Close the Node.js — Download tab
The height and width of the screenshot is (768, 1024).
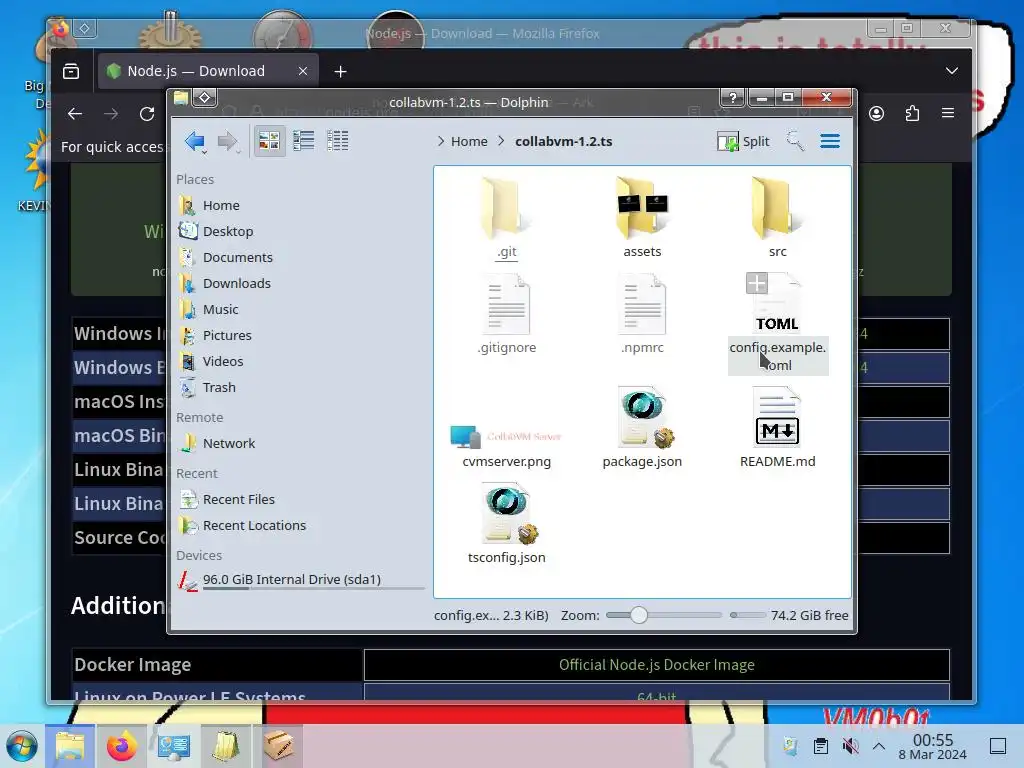point(302,71)
